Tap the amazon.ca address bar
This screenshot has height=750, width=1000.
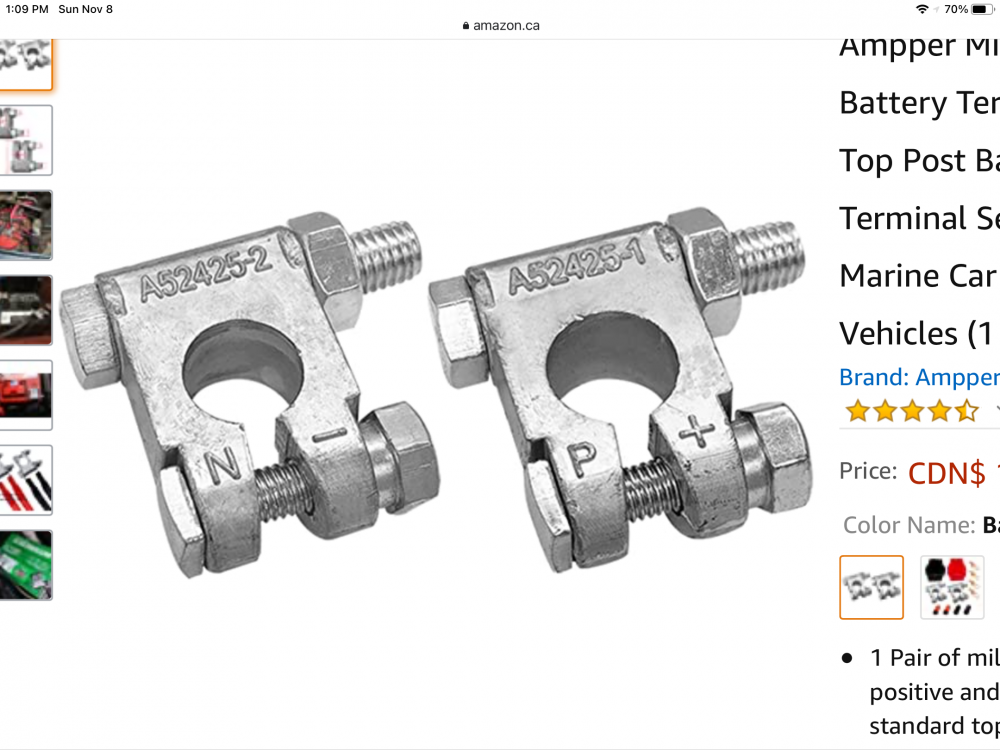500,26
